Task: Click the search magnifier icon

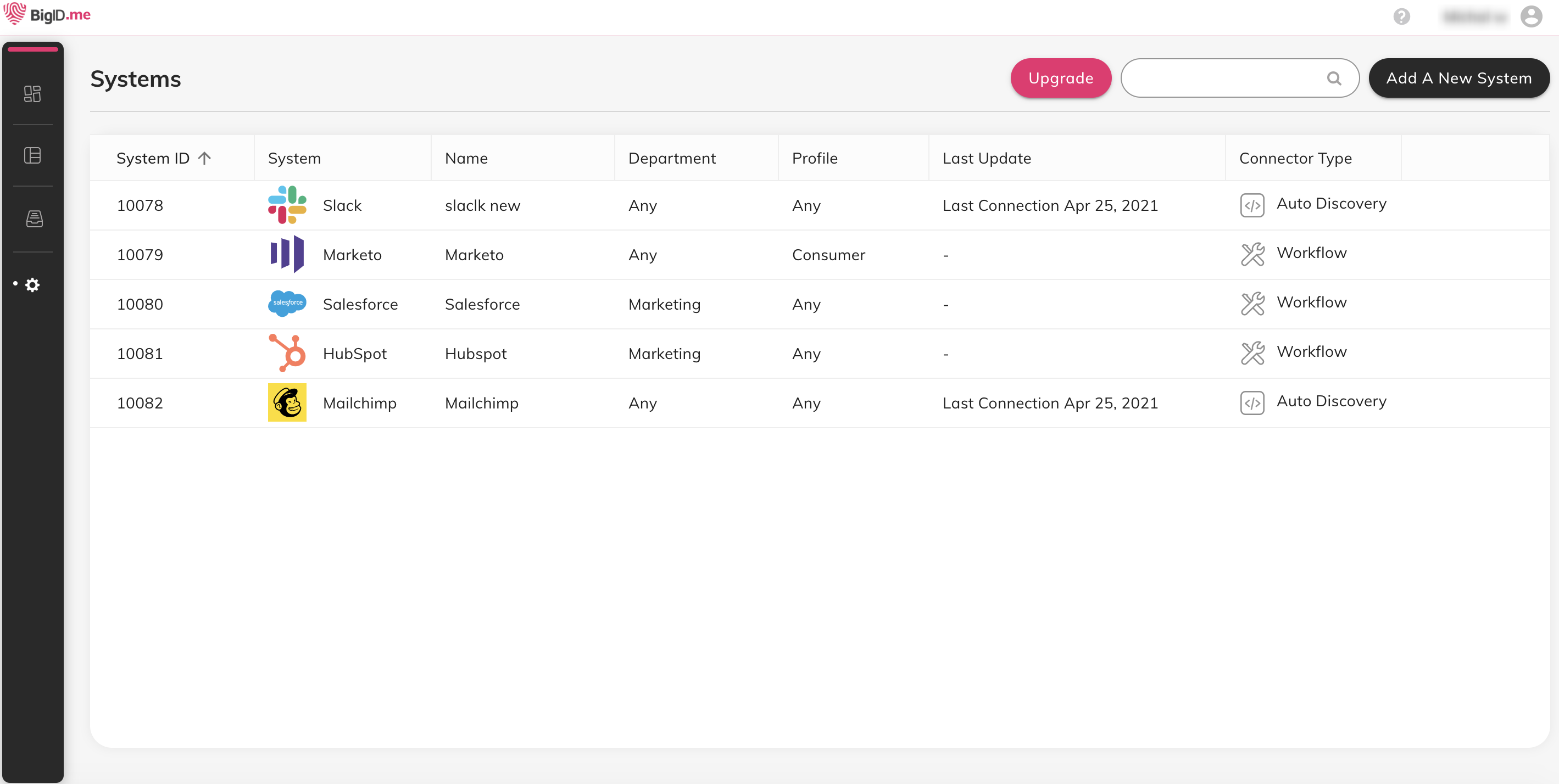Action: click(x=1334, y=78)
